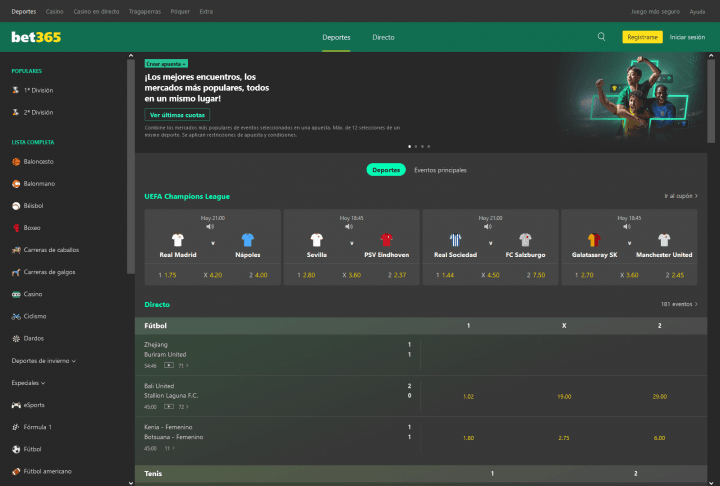Select odds 6.00 for Botsuana Femenino
This screenshot has height=486, width=720.
(659, 438)
